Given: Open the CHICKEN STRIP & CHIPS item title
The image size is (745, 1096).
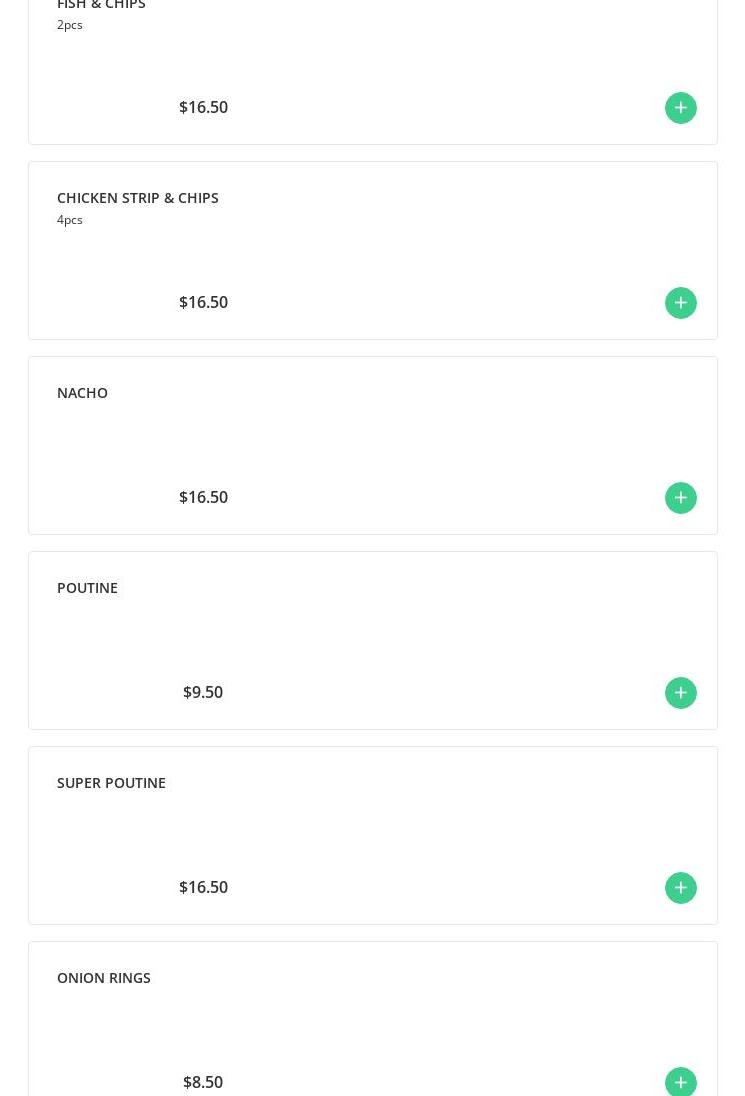Looking at the screenshot, I should tap(138, 198).
